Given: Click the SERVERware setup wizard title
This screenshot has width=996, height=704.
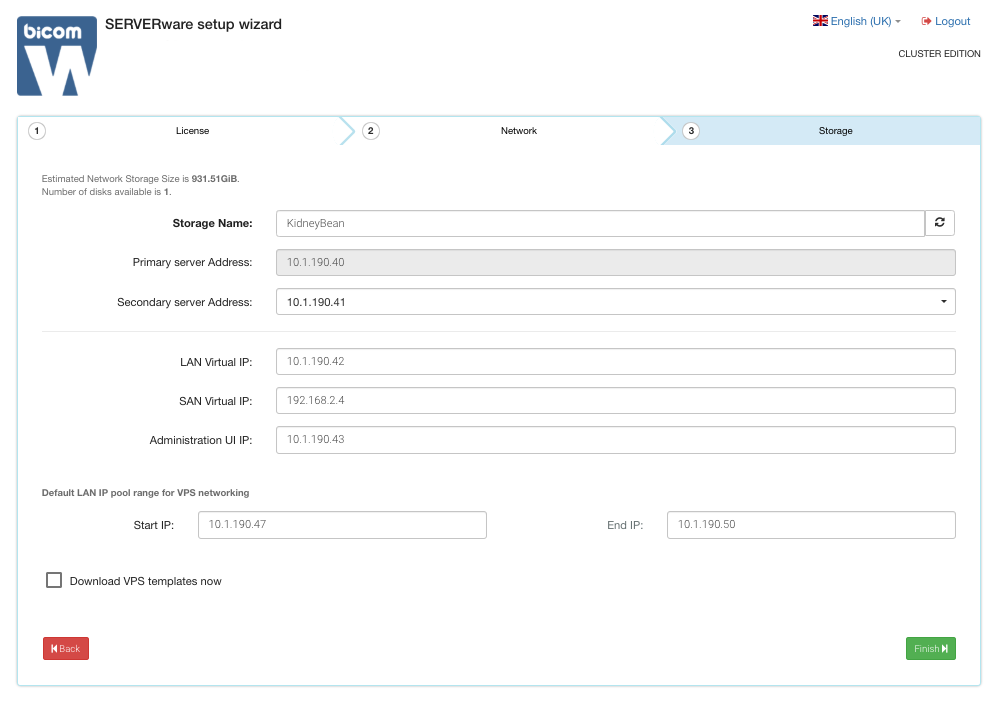Looking at the screenshot, I should (193, 24).
